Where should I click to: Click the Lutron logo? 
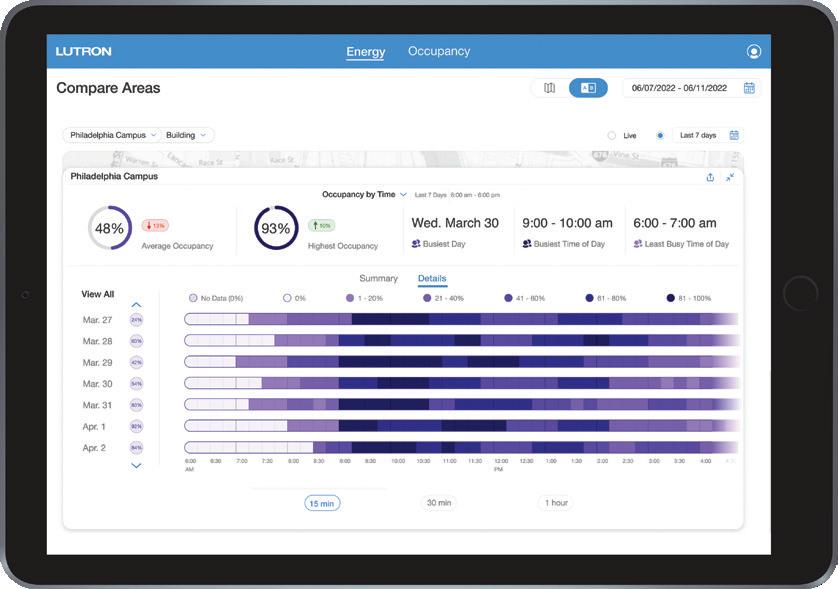click(83, 51)
